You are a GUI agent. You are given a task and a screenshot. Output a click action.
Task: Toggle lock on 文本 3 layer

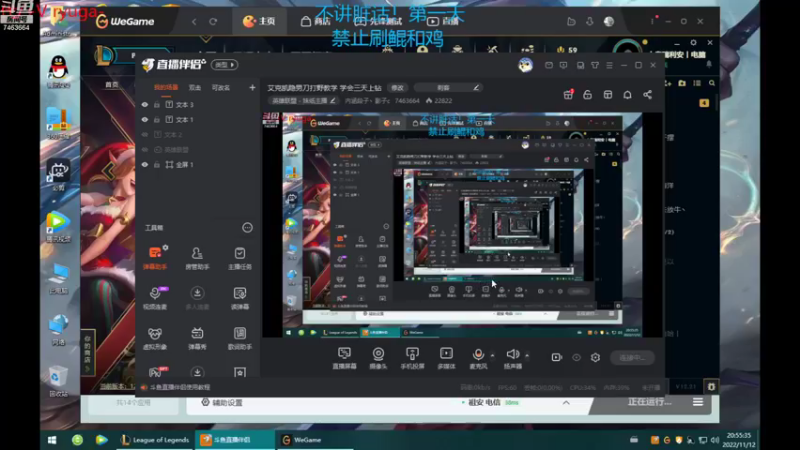[157, 105]
